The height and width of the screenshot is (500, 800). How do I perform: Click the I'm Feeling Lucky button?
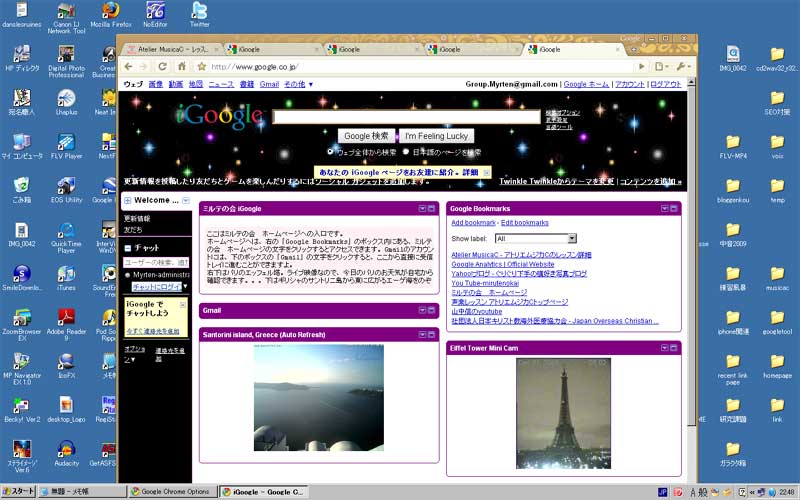pyautogui.click(x=436, y=136)
